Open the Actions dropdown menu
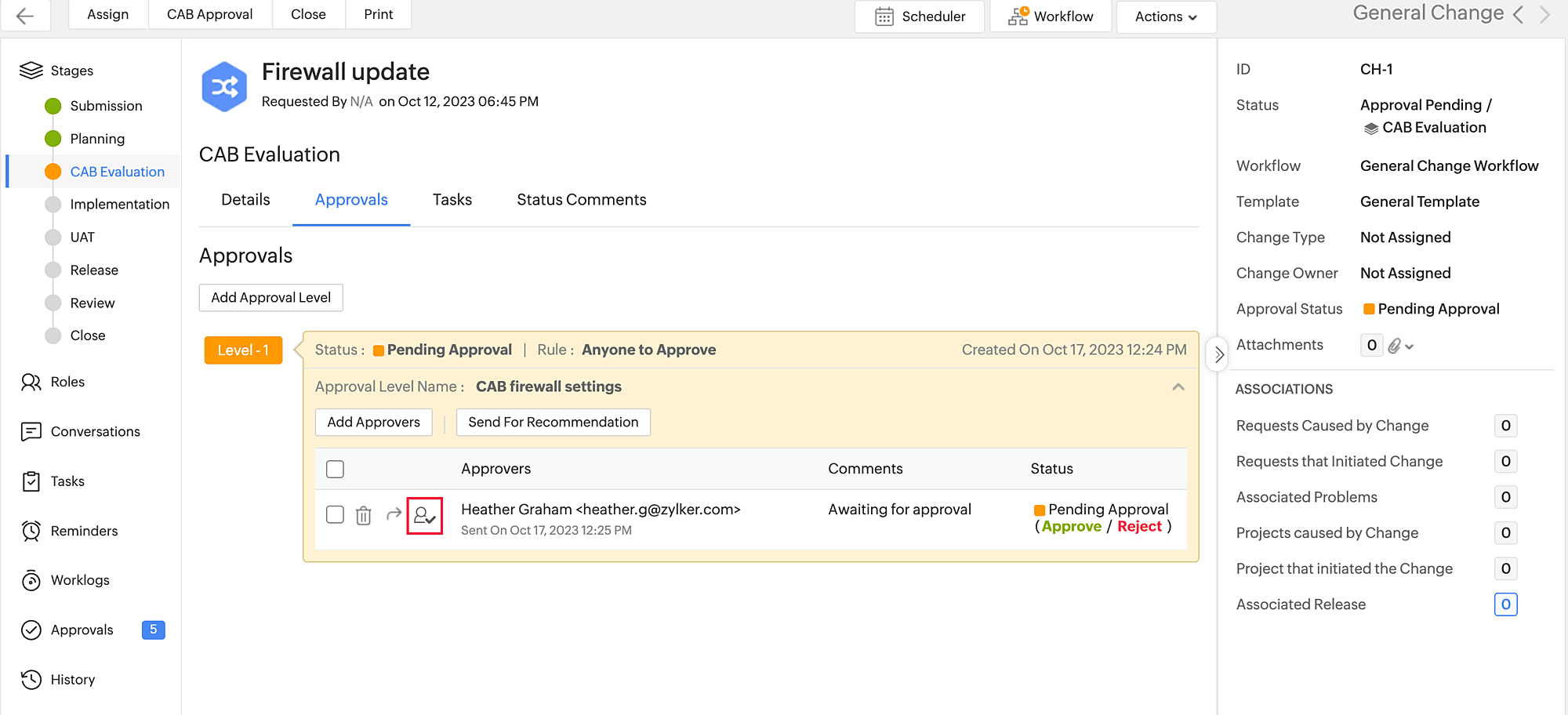The image size is (1568, 715). (x=1165, y=16)
